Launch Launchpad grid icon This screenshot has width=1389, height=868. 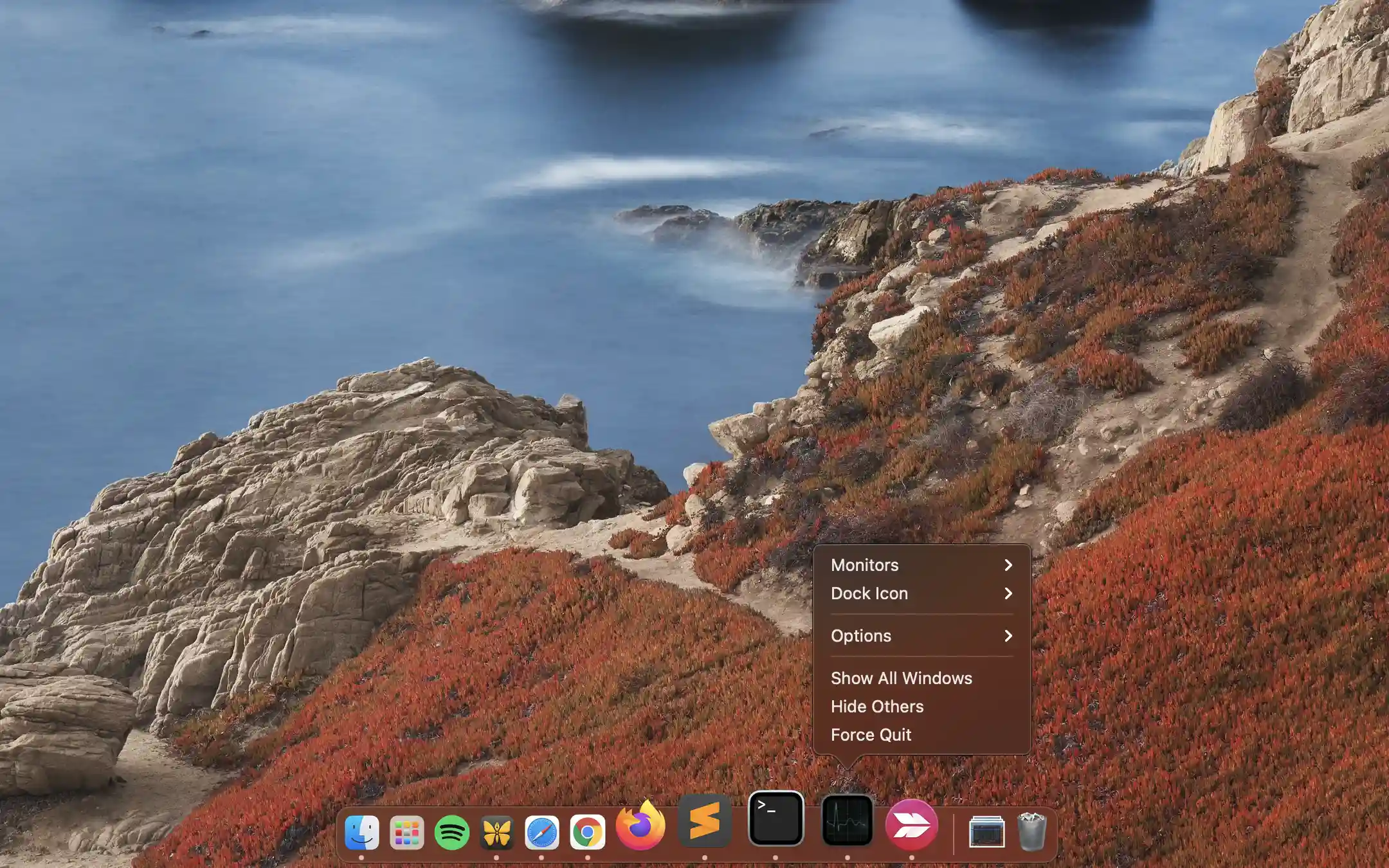tap(407, 830)
